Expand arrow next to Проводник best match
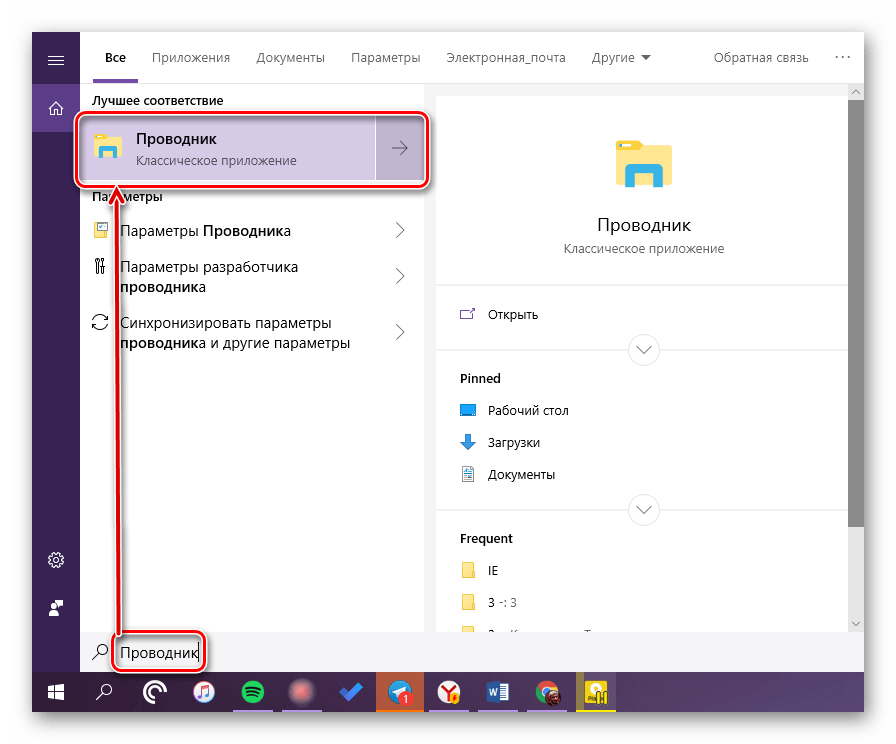Screen dimensions: 896x744 pyautogui.click(x=400, y=149)
